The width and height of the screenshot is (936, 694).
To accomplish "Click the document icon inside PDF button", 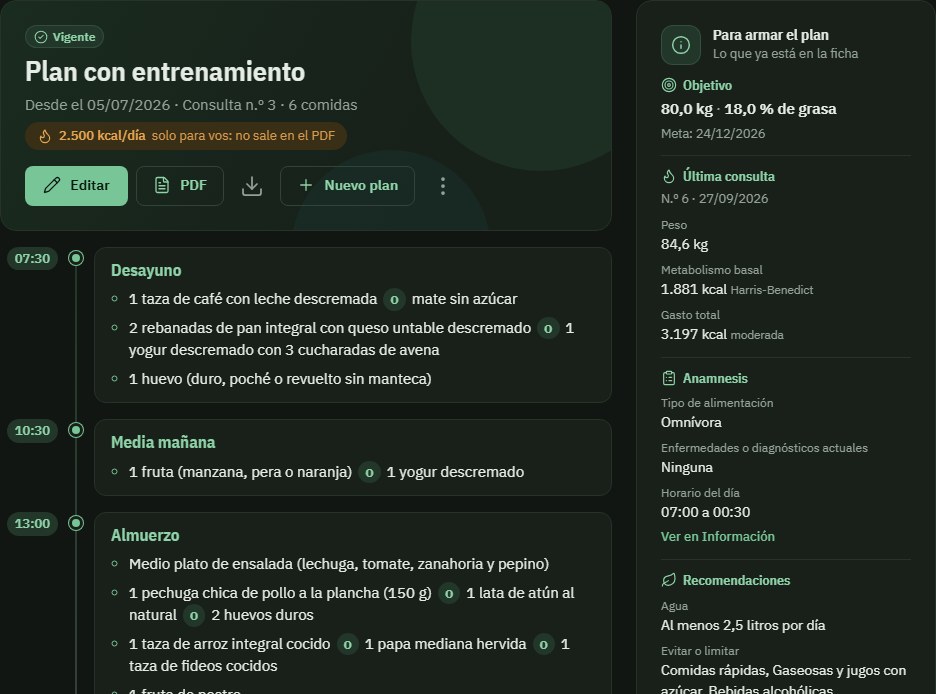I will coord(162,186).
